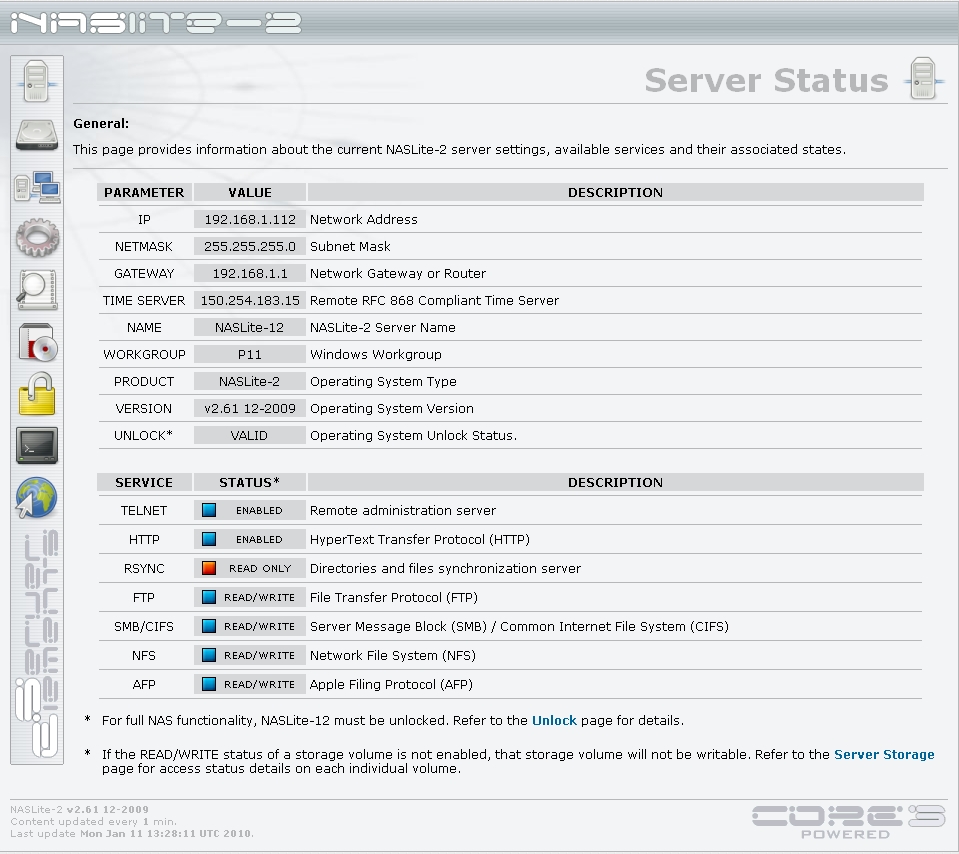959x854 pixels.
Task: Open the Server Status sidebar icon
Action: click(x=37, y=81)
